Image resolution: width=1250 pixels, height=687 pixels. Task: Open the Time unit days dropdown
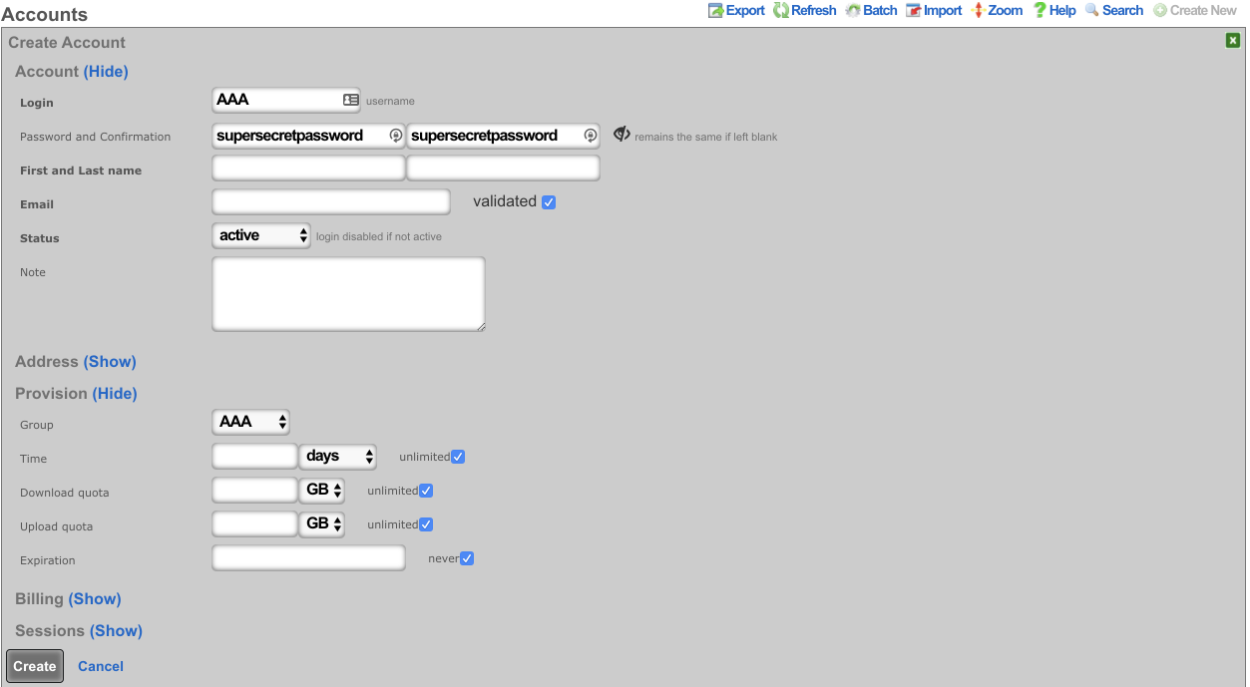tap(337, 456)
